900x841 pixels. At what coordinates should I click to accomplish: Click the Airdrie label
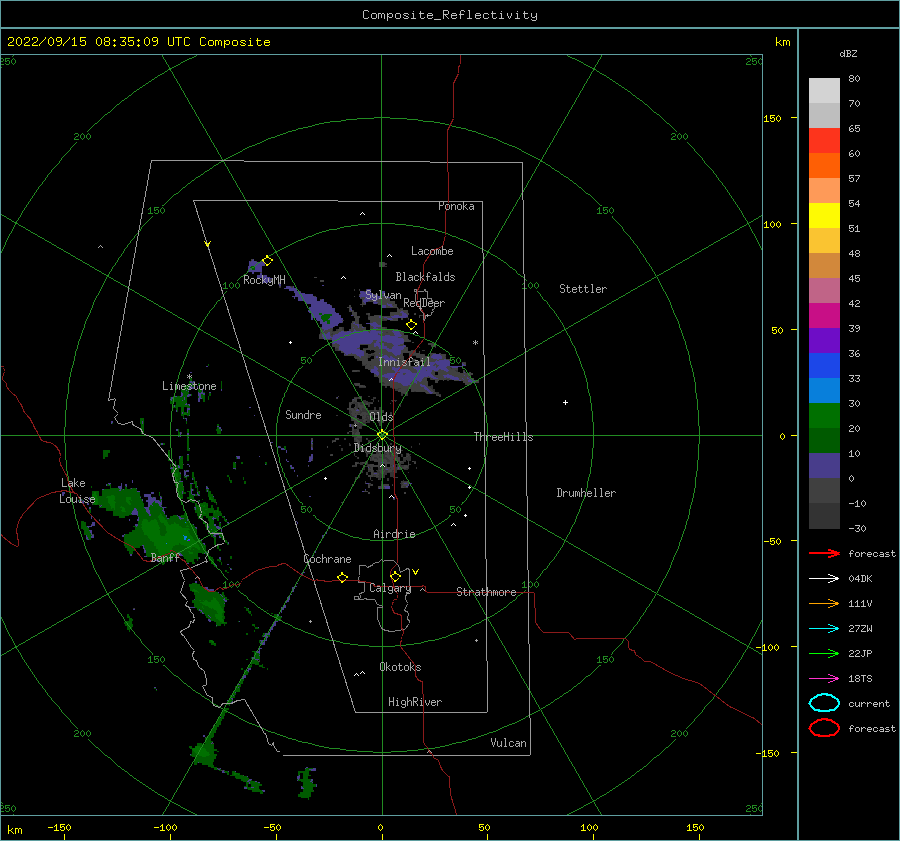point(394,534)
